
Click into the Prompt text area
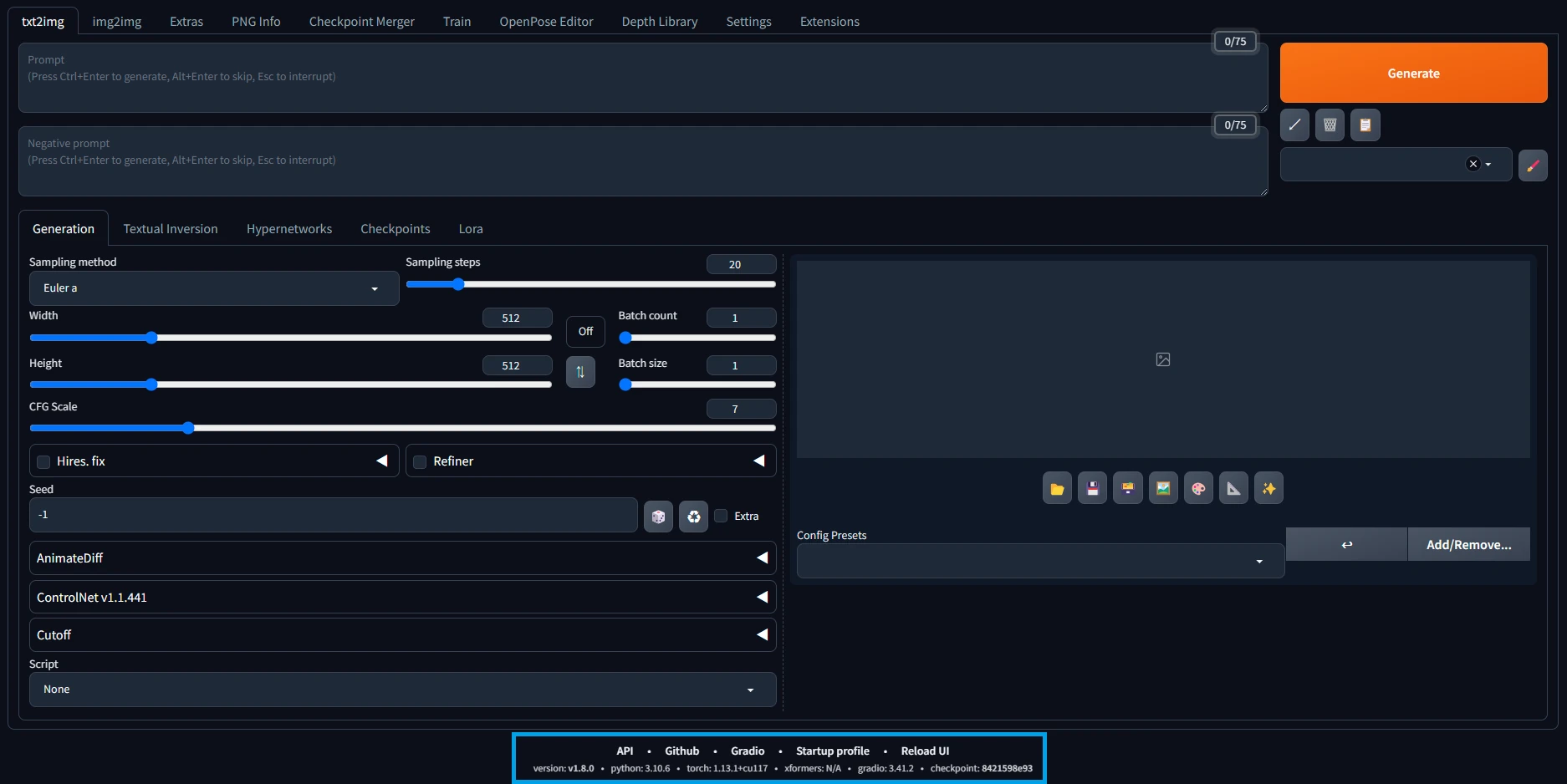[643, 78]
